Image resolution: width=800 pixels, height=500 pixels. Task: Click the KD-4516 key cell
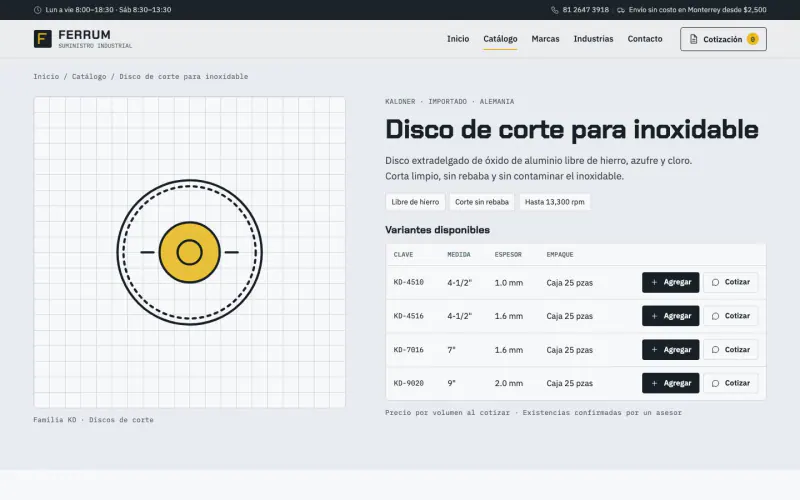click(x=408, y=316)
